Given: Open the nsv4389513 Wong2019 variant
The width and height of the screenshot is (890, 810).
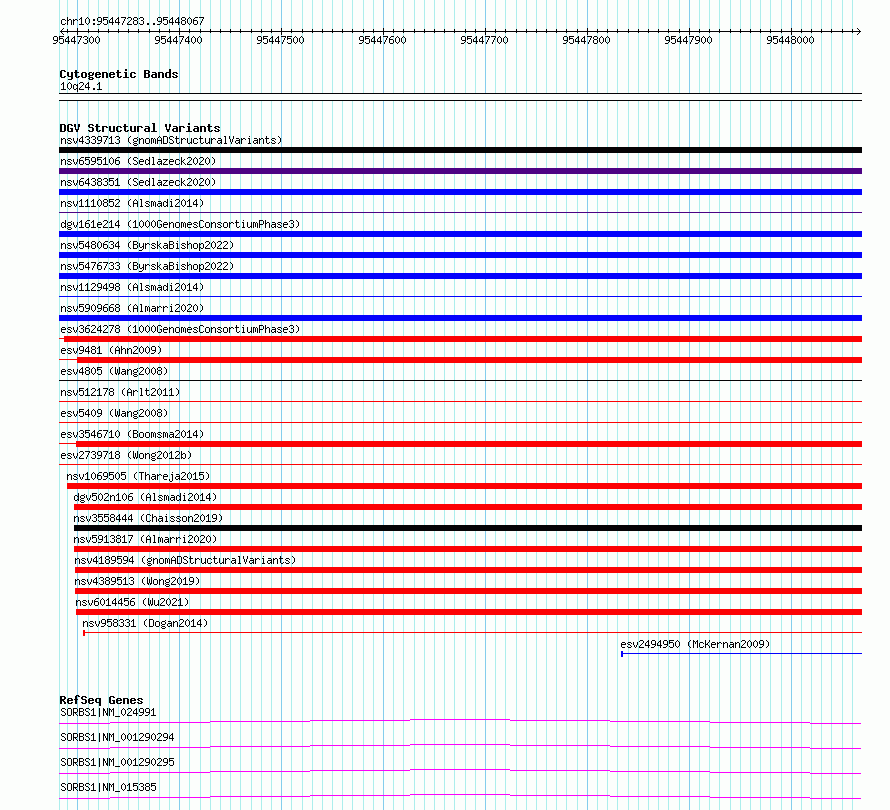Looking at the screenshot, I should coord(137,581).
